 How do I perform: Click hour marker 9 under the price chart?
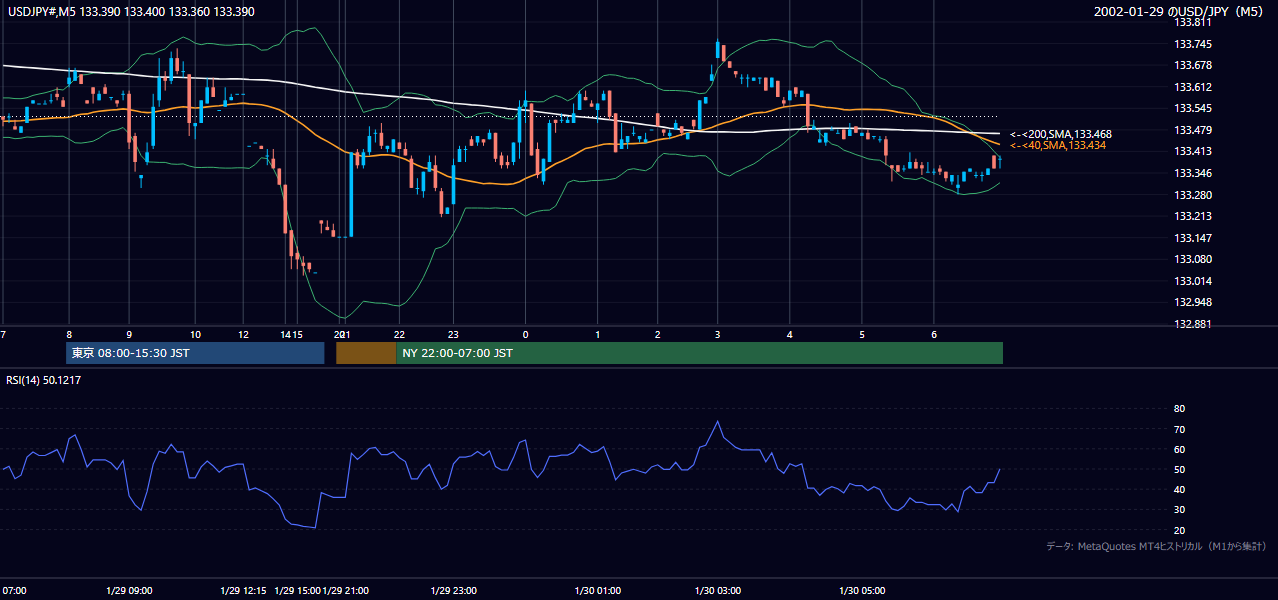click(x=129, y=334)
